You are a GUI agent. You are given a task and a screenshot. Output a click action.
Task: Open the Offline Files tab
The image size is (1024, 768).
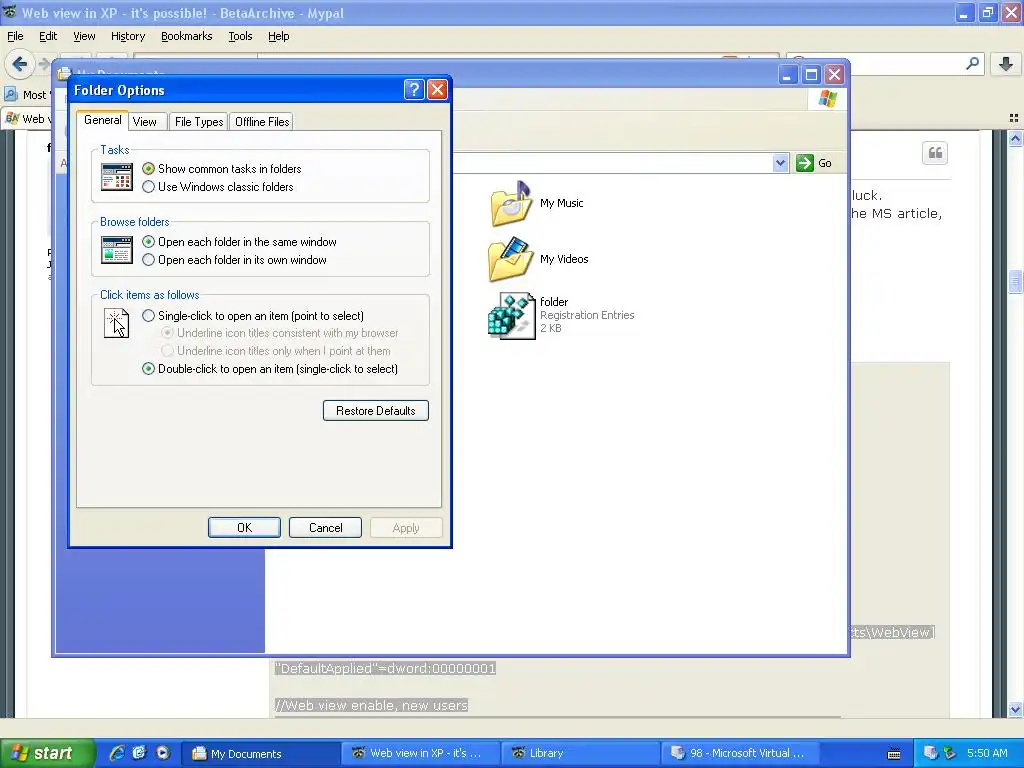point(262,121)
